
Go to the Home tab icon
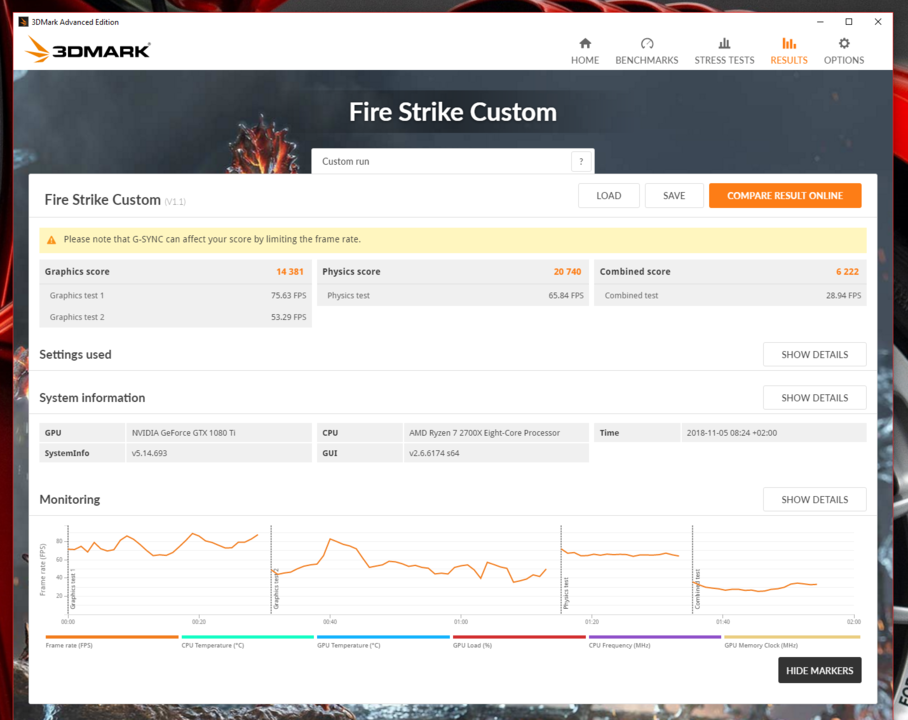[x=585, y=43]
